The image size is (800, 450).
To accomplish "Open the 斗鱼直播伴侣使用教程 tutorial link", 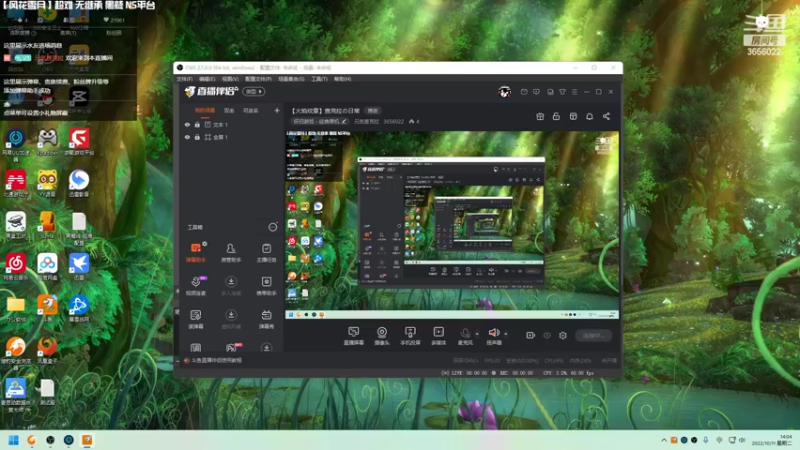I will [x=216, y=360].
